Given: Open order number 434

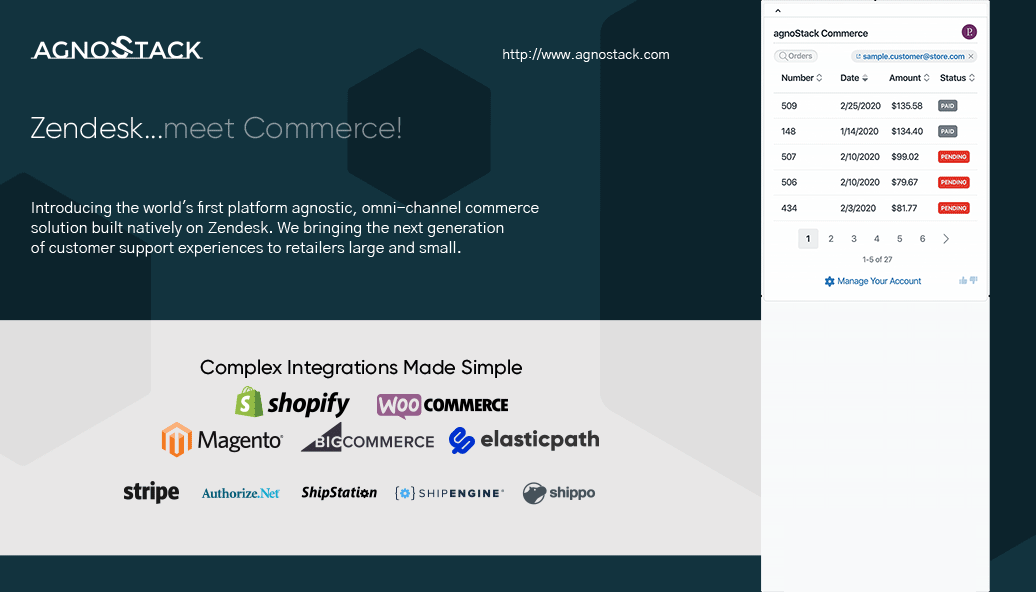Looking at the screenshot, I should point(789,208).
